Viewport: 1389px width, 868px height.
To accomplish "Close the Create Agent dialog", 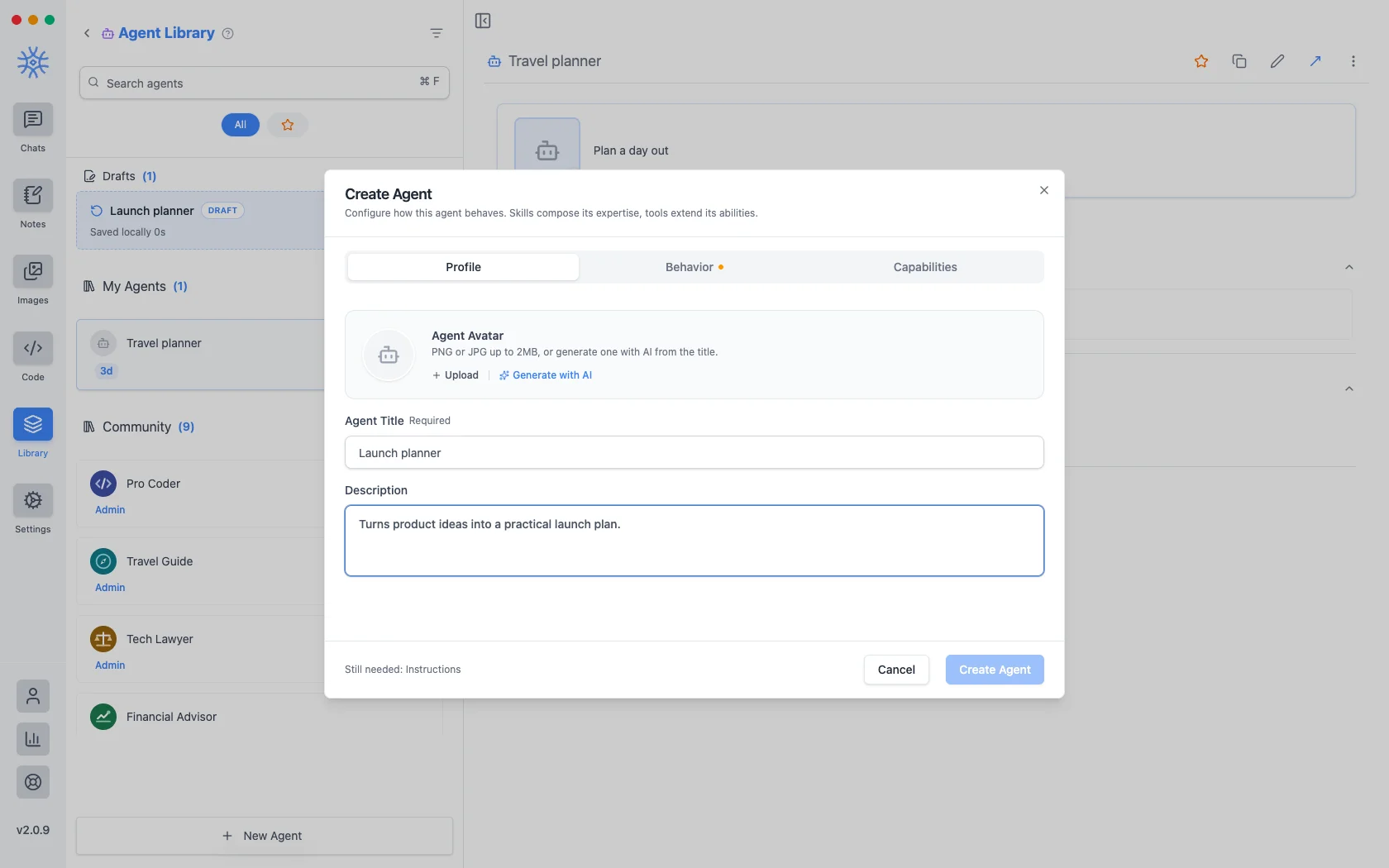I will point(1044,190).
